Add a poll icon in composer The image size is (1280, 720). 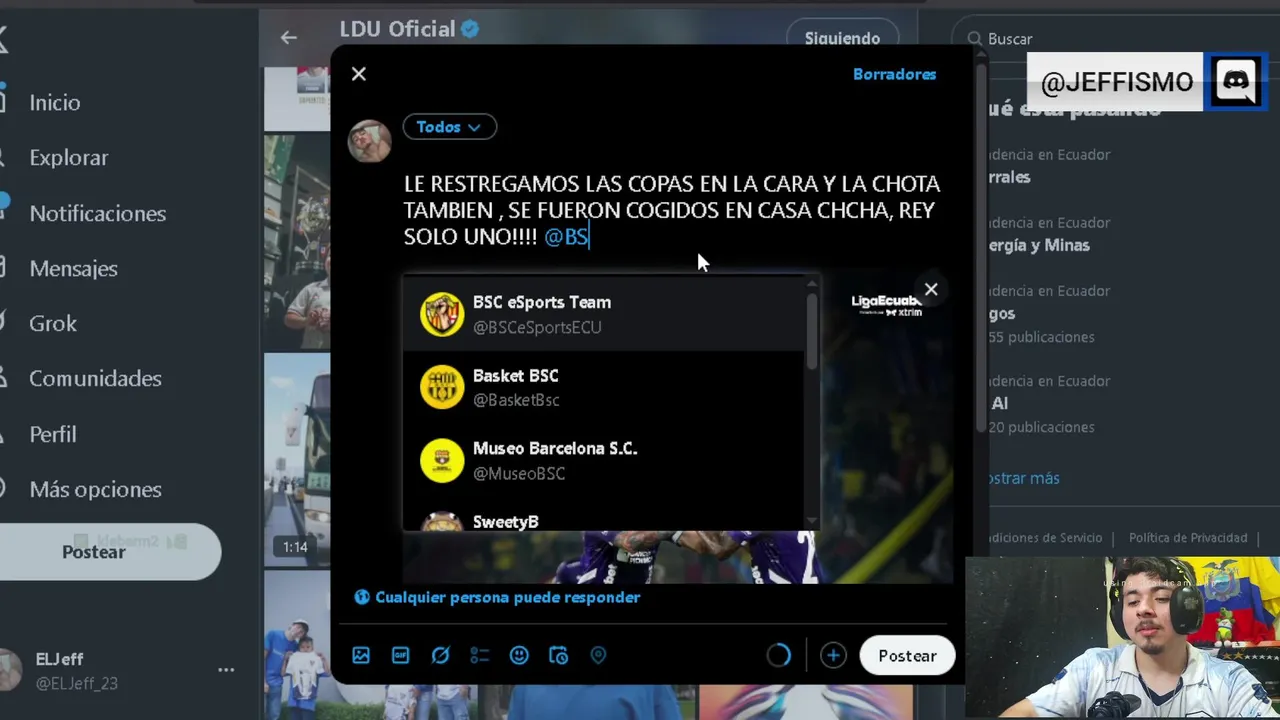pyautogui.click(x=480, y=655)
